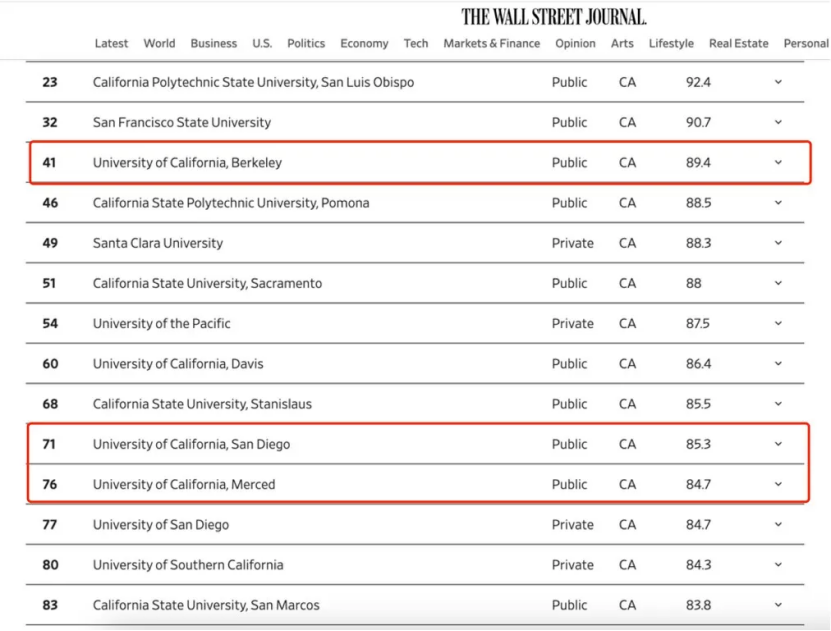This screenshot has height=631, width=831.
Task: Click Public in UC Davis row
Action: (x=569, y=365)
